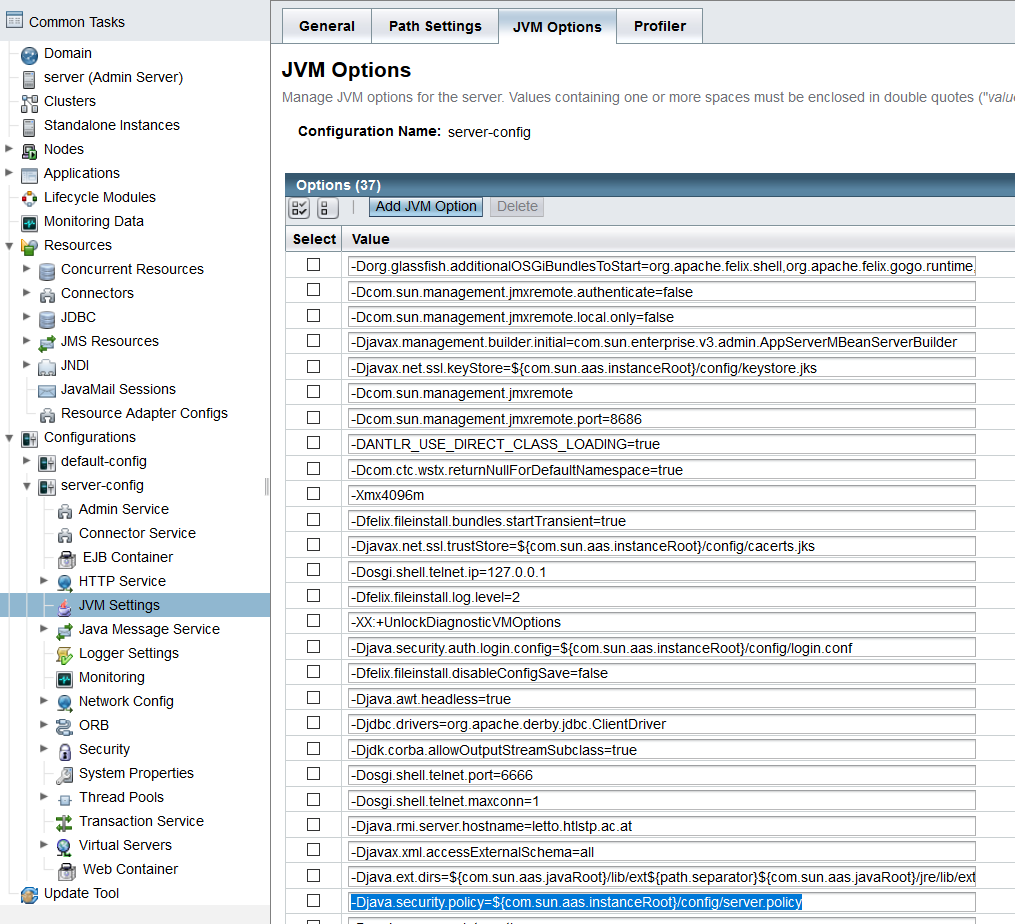Open System Properties in the tree

[136, 773]
